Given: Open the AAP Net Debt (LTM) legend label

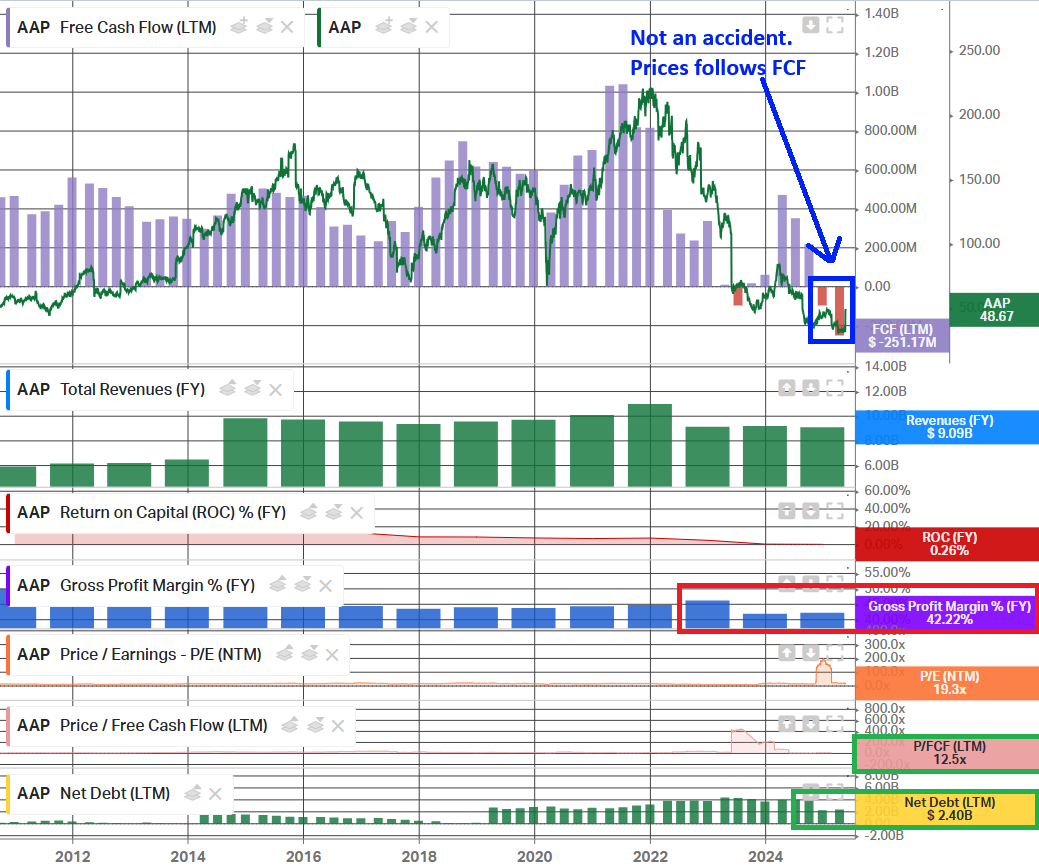Looking at the screenshot, I should click(93, 793).
